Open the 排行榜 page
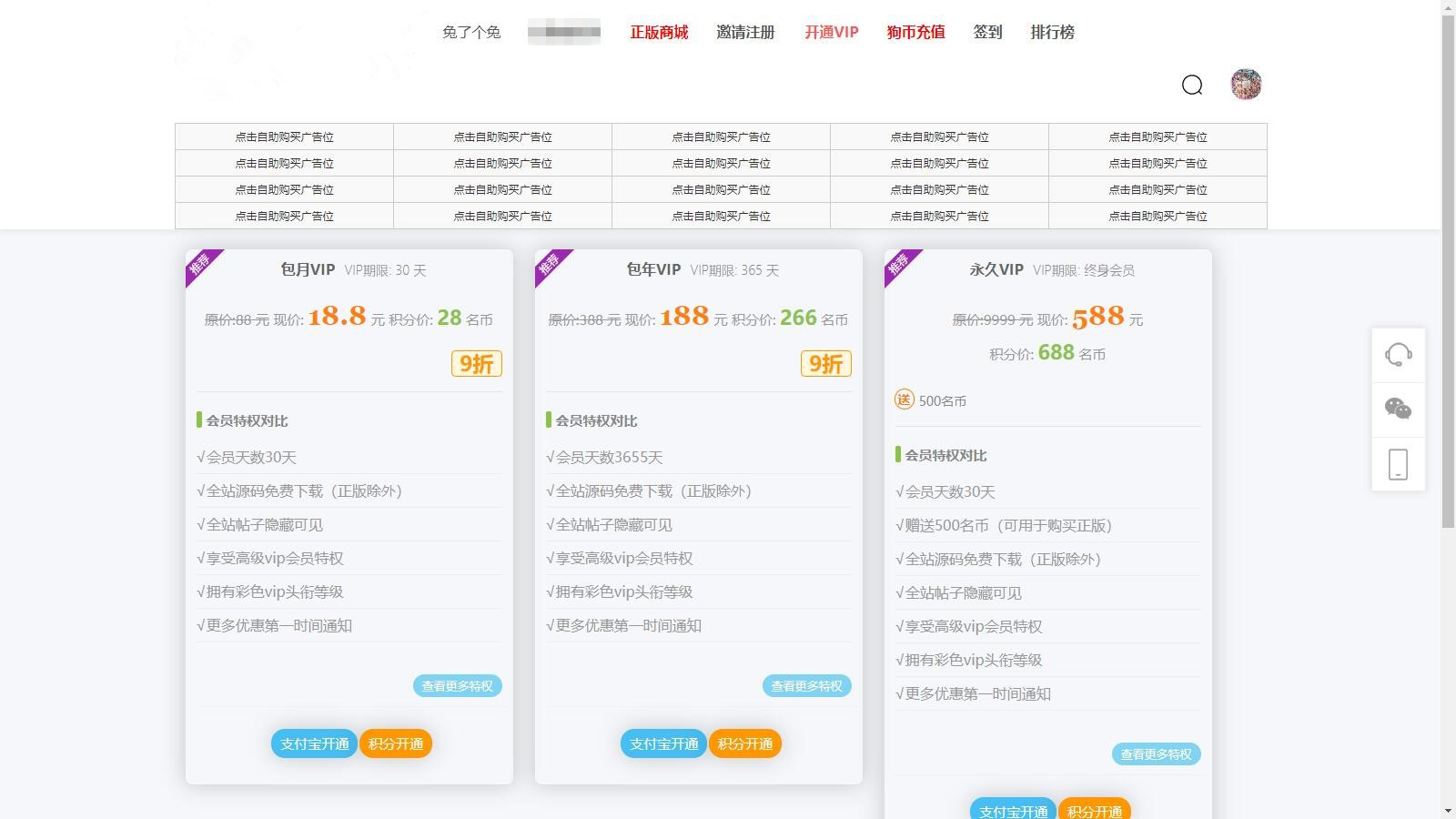Screen dimensions: 1456x819 coord(1052,32)
